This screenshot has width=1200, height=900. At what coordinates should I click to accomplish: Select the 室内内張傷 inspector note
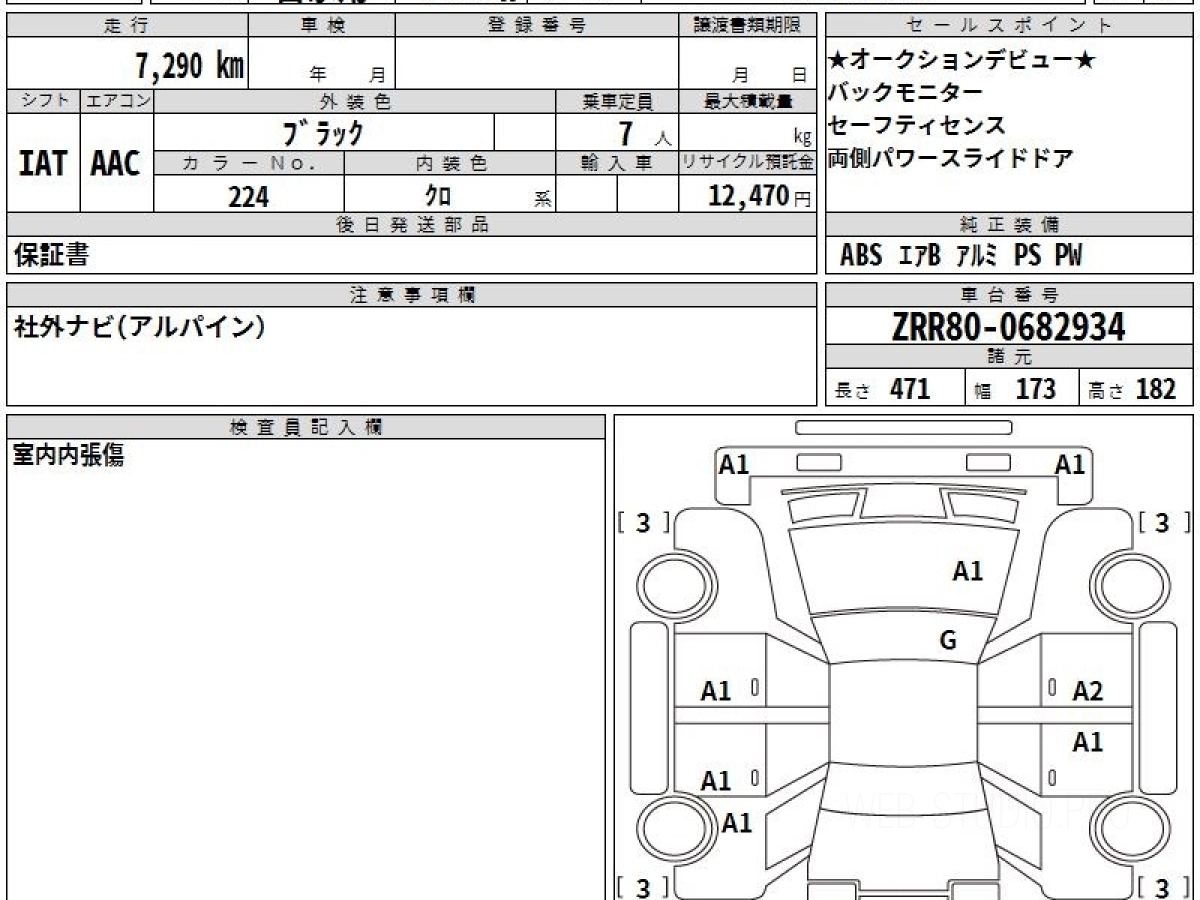coord(68,456)
